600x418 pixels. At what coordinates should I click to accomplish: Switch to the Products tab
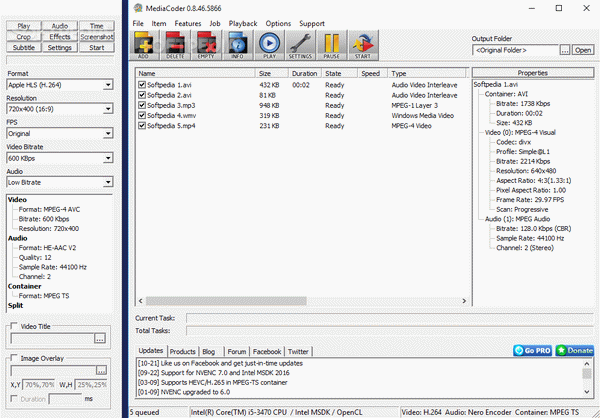pos(183,351)
